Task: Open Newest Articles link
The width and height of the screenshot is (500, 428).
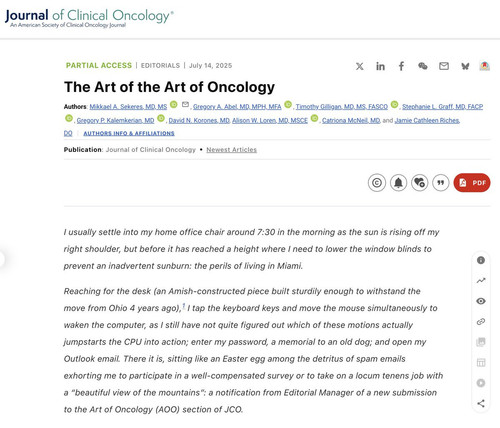Action: click(x=231, y=150)
